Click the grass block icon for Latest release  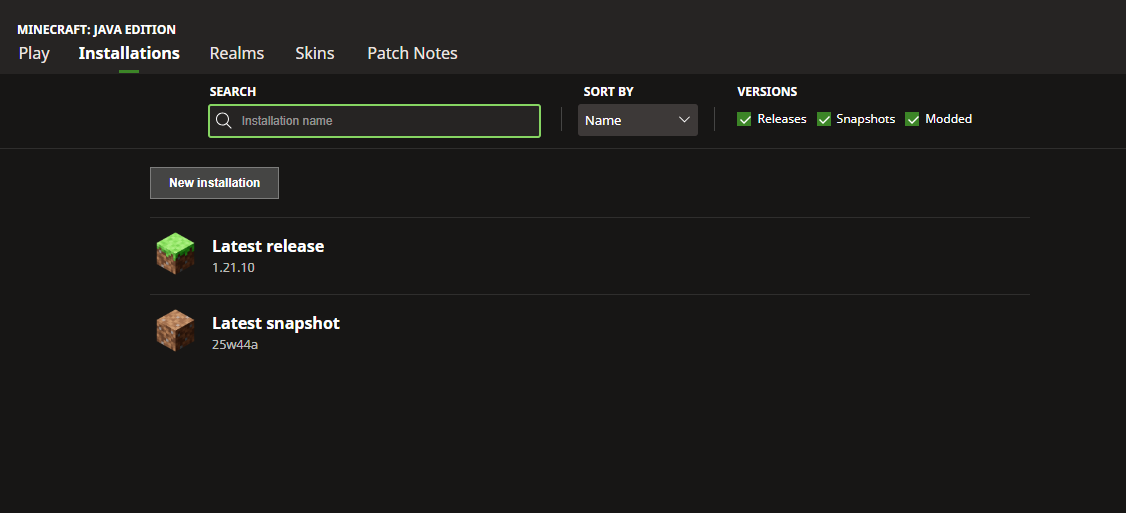click(x=175, y=254)
